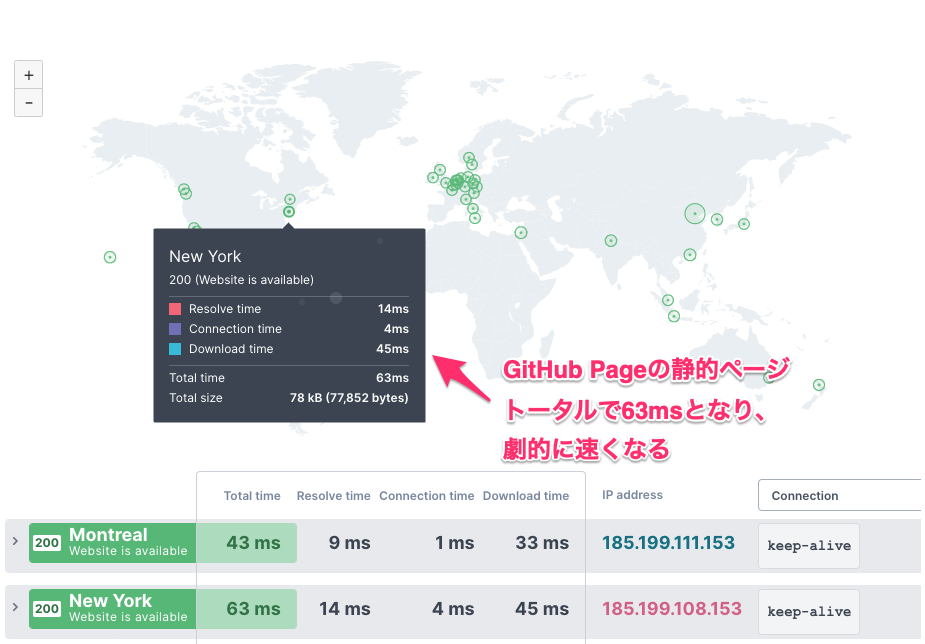
Task: Open IP address 185.199.111.153 link
Action: pyautogui.click(x=668, y=543)
